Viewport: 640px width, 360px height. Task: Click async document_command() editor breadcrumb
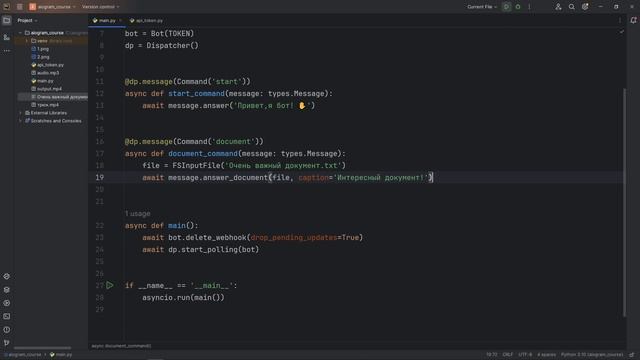tap(121, 346)
